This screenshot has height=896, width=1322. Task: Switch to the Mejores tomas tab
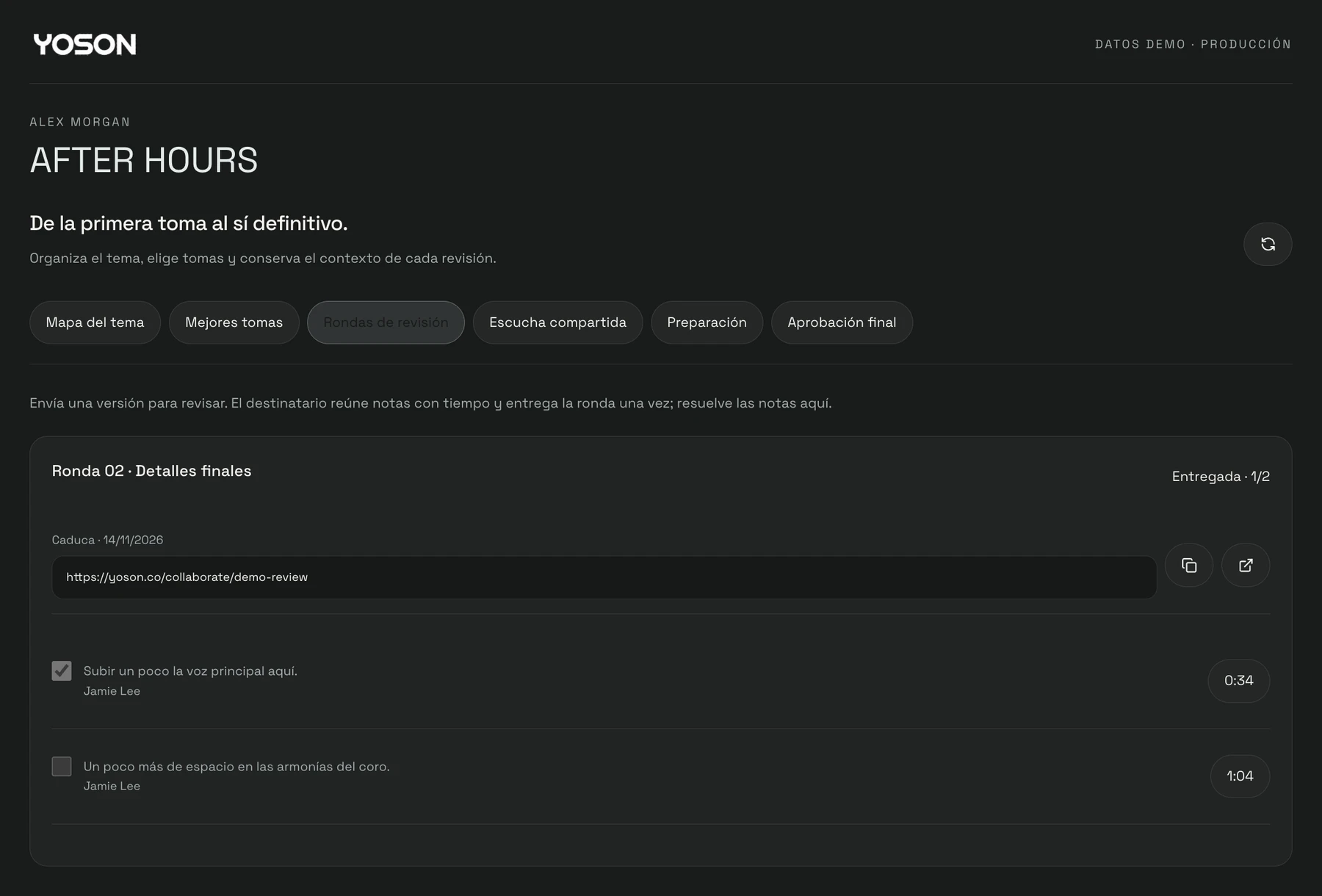point(234,322)
